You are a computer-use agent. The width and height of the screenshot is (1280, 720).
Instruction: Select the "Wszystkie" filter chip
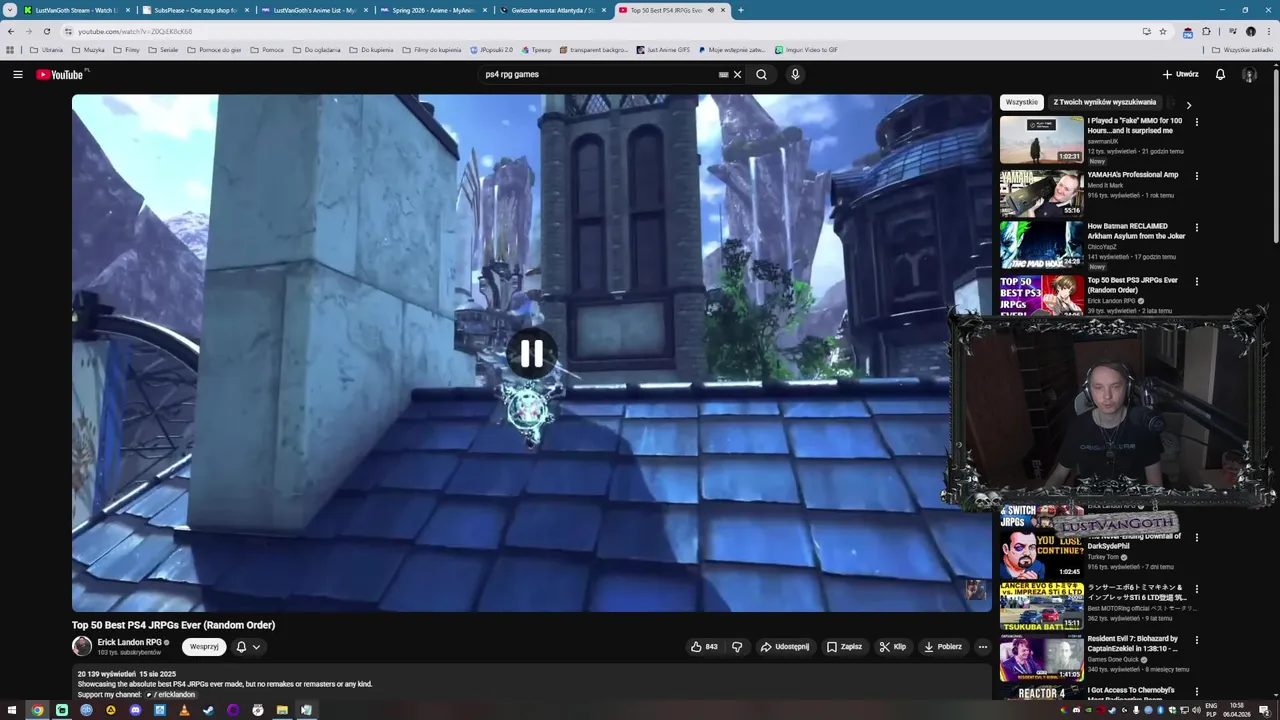(x=1022, y=102)
